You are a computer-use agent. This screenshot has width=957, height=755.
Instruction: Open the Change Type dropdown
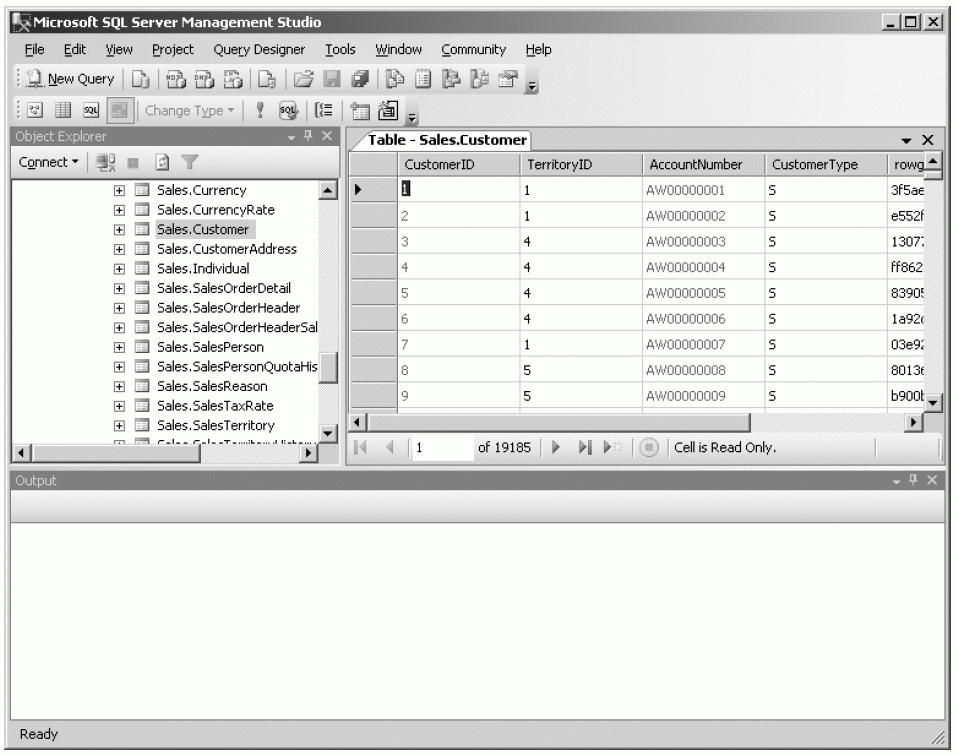[189, 110]
